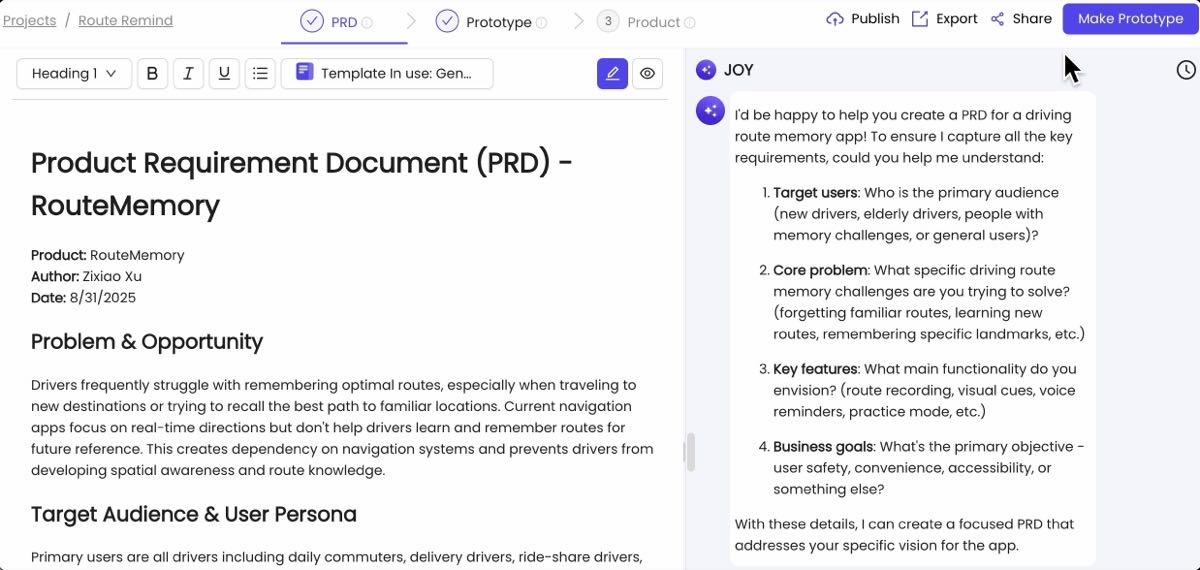Open the Projects breadcrumb link
1200x570 pixels.
click(29, 20)
